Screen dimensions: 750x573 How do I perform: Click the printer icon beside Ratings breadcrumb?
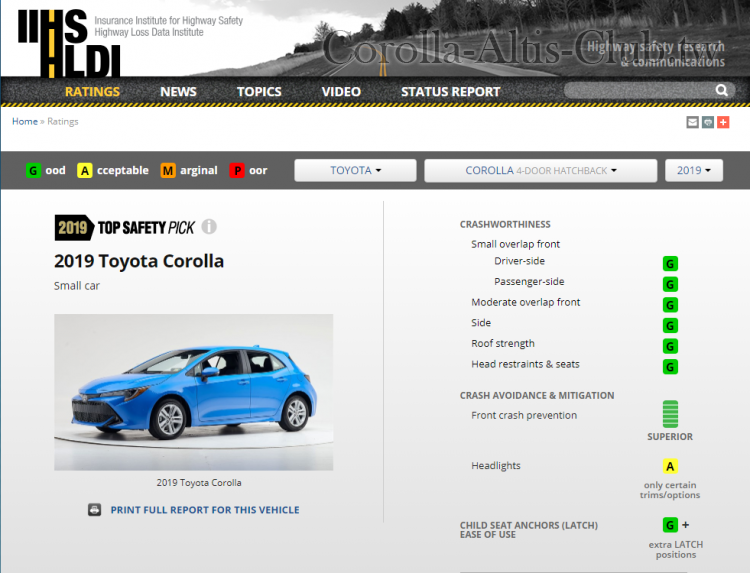click(x=708, y=122)
